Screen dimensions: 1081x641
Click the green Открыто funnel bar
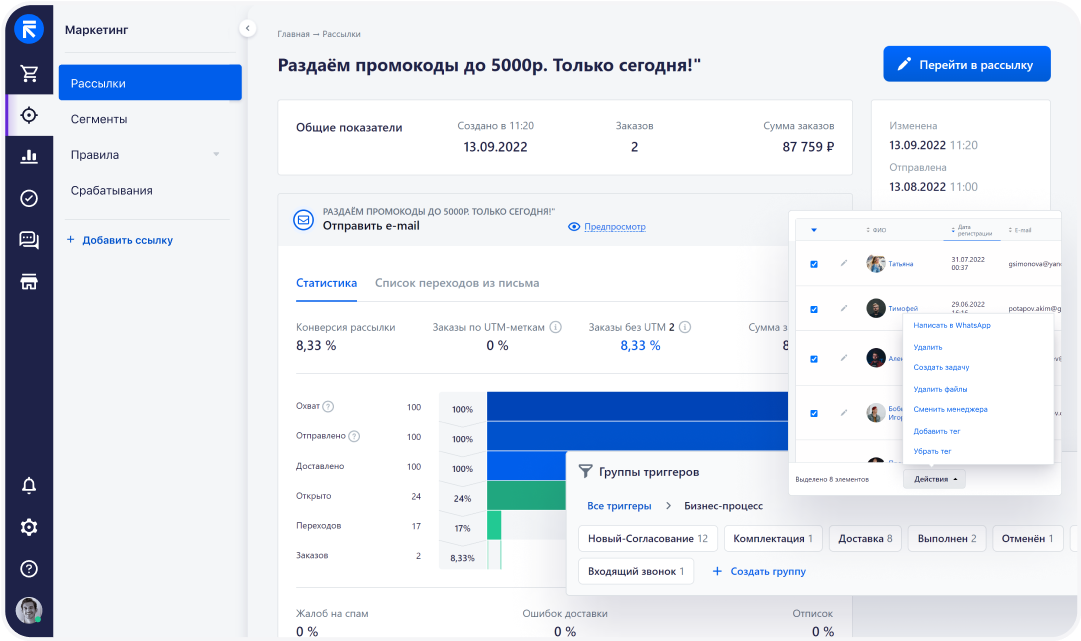click(526, 496)
